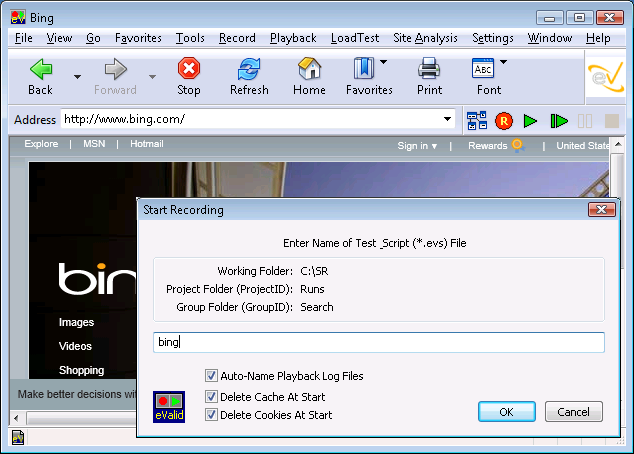Viewport: 634px width, 454px height.
Task: Click the green step playback icon
Action: (559, 121)
